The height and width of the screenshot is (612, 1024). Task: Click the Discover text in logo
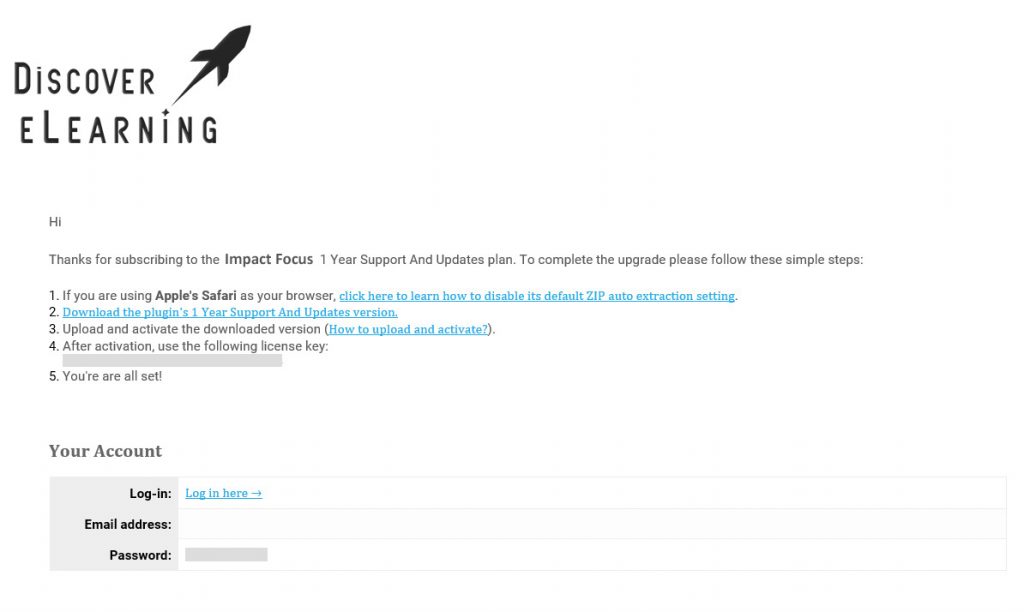coord(84,80)
